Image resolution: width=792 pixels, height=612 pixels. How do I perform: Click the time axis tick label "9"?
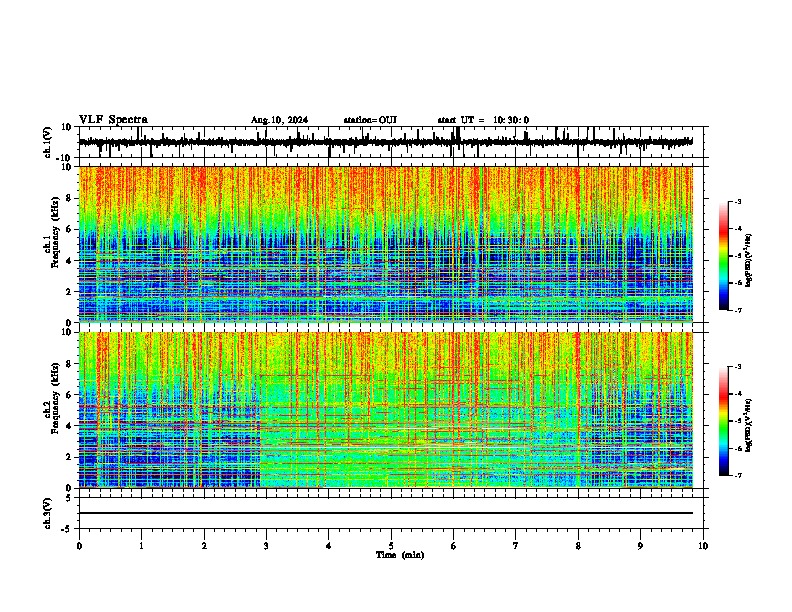click(640, 546)
